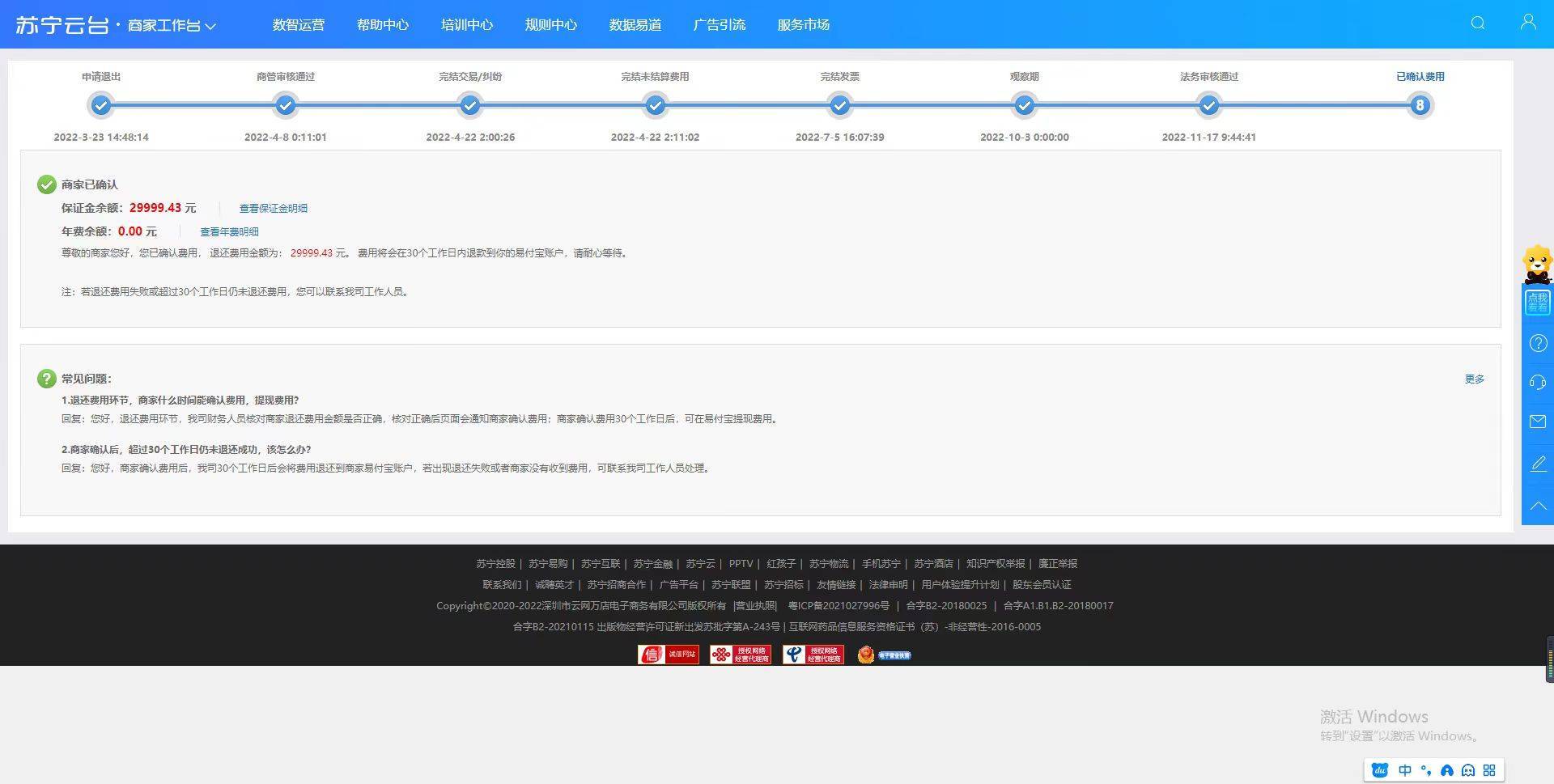Click the 商管审核通过 step marker
Screen dimensions: 1554x784
(x=286, y=105)
